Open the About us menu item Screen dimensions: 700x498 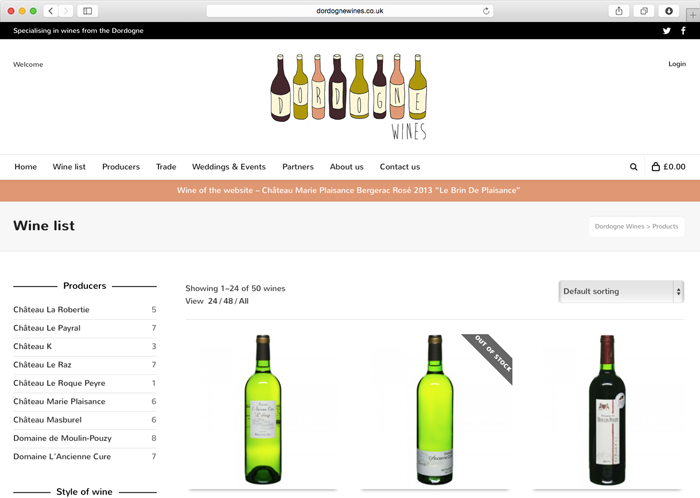(347, 167)
